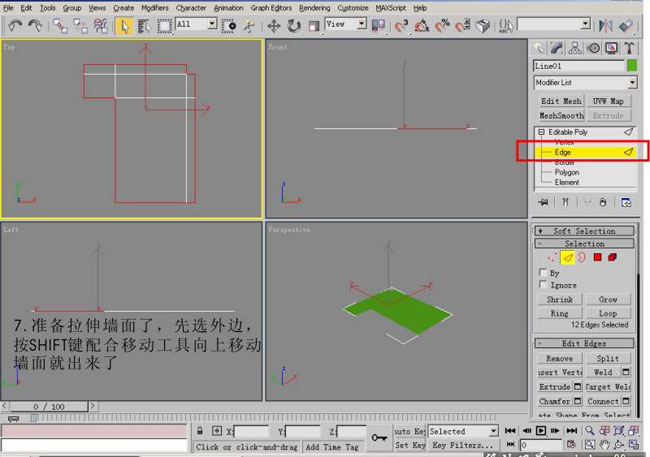The height and width of the screenshot is (457, 650).
Task: Select Border mode in Selection rollout
Action: (582, 258)
